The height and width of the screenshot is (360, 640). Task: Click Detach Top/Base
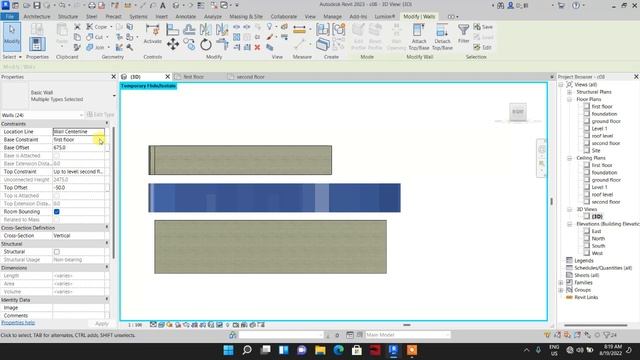click(442, 37)
